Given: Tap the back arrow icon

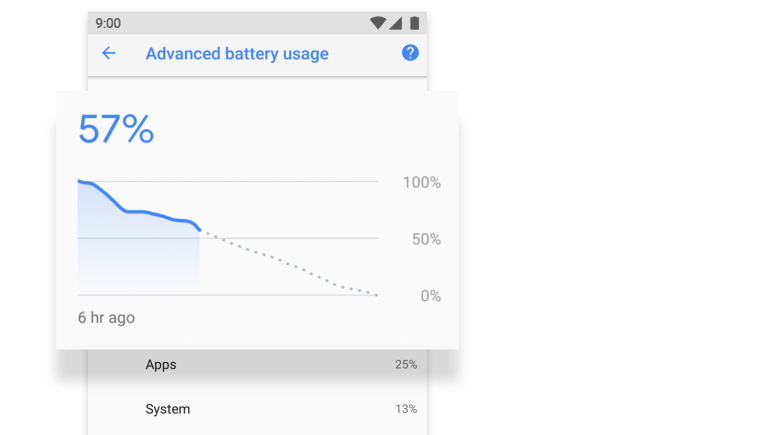Looking at the screenshot, I should [x=109, y=53].
